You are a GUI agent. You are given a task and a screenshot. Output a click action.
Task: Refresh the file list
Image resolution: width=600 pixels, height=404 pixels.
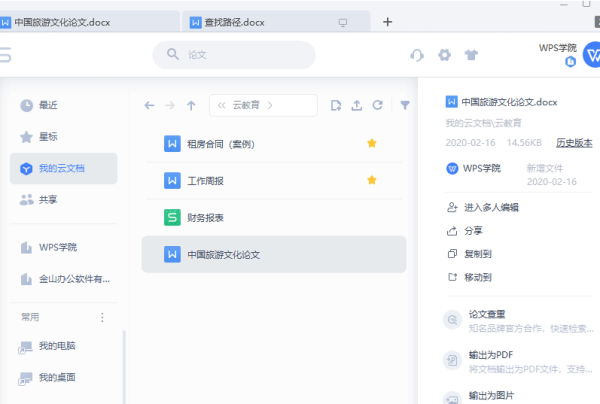point(378,105)
